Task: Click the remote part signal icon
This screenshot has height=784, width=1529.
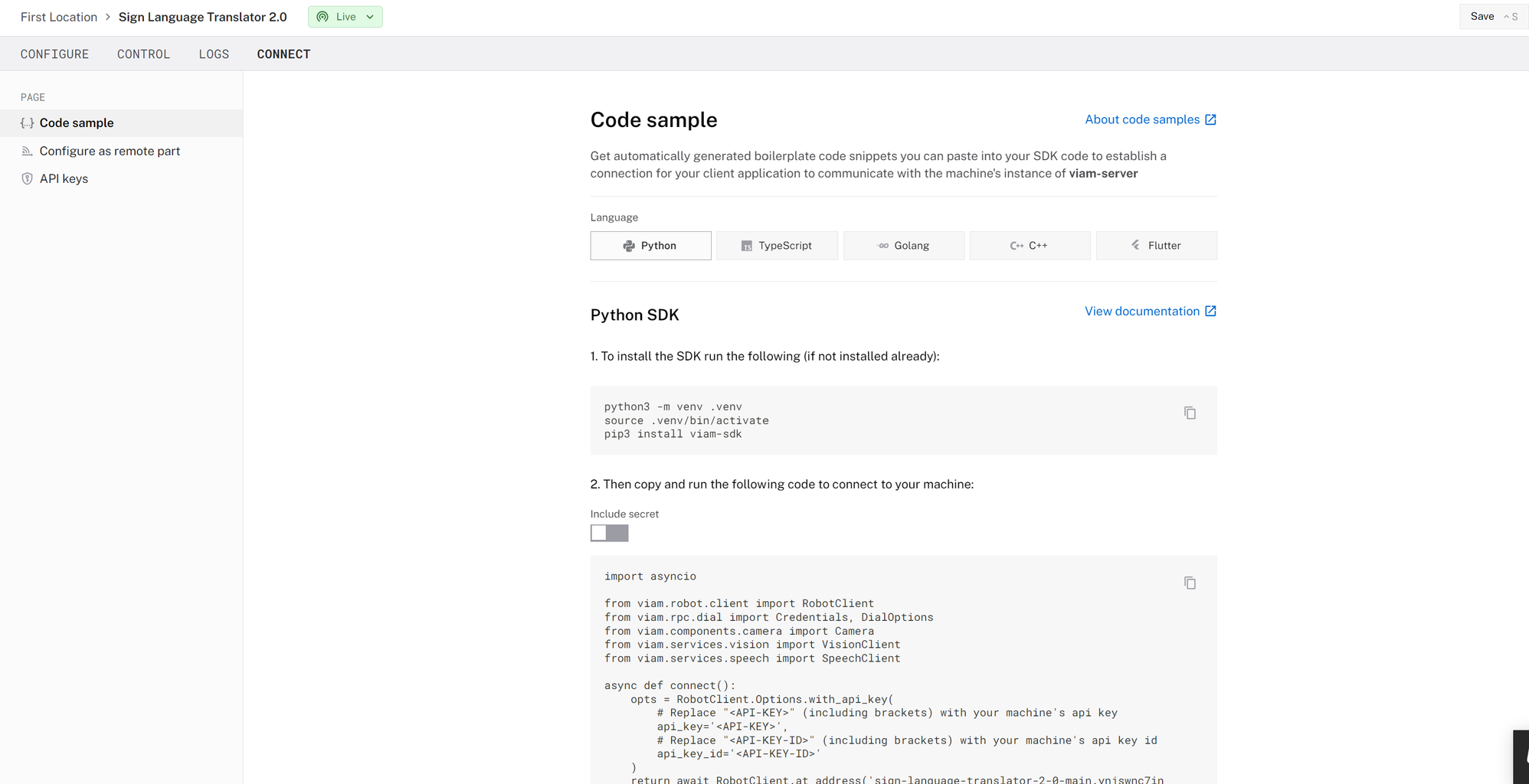Action: click(27, 152)
